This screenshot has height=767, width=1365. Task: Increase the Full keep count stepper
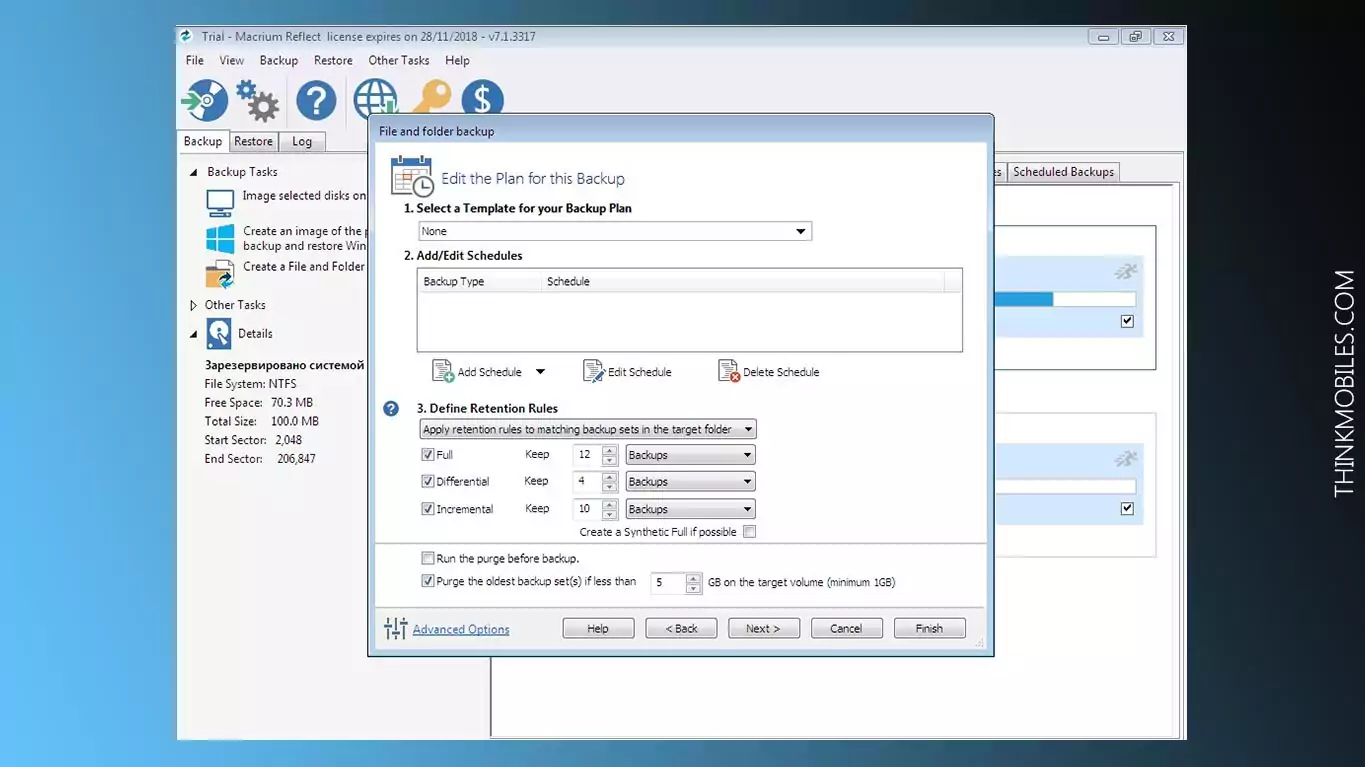[610, 450]
